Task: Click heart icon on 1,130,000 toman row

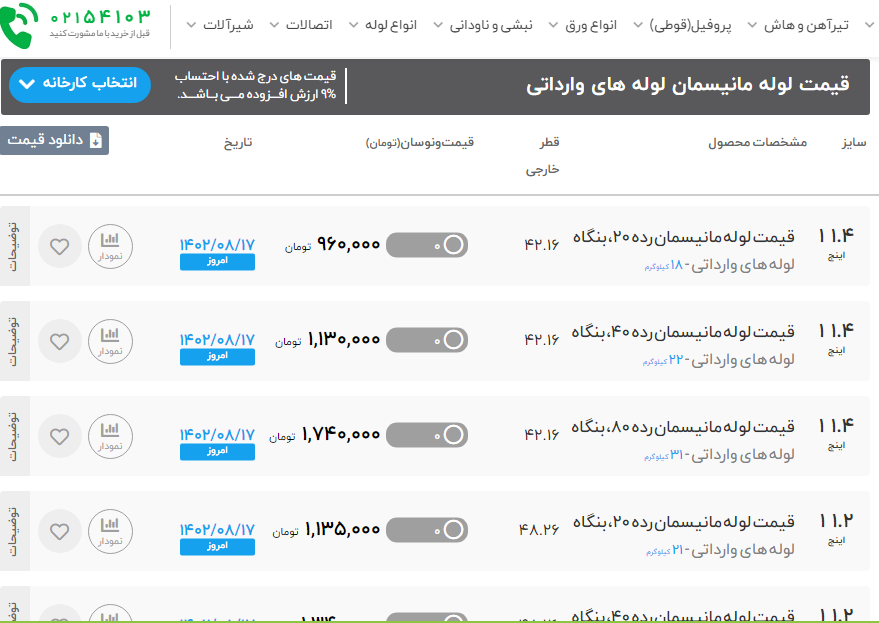Action: [x=60, y=341]
